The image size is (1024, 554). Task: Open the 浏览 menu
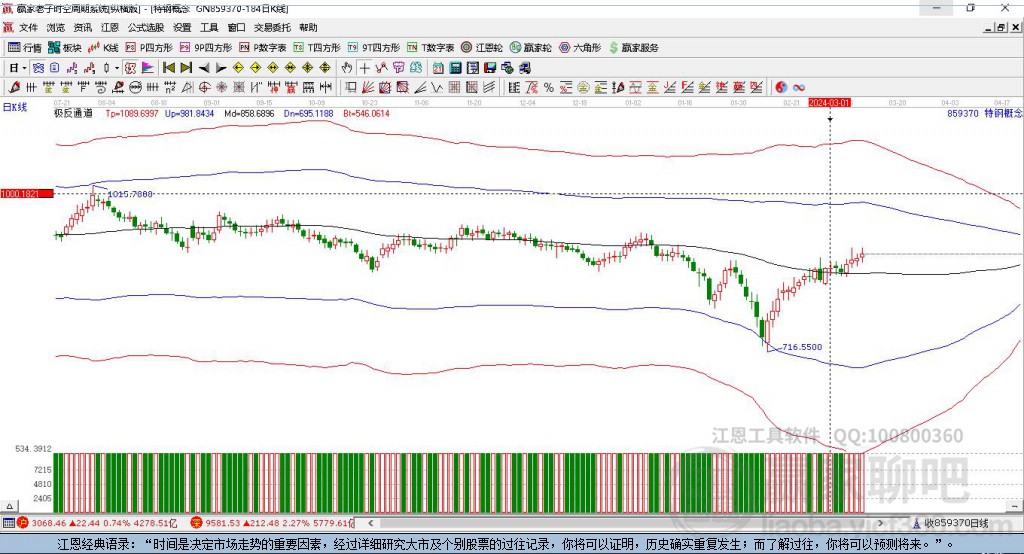coord(56,27)
